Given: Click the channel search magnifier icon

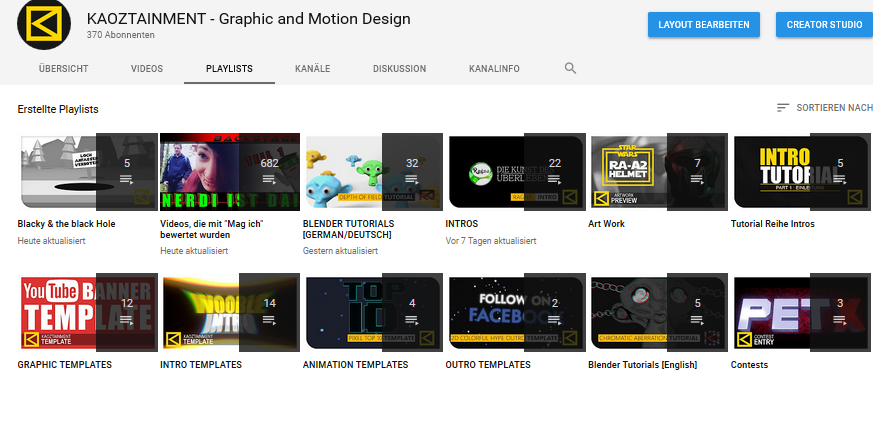Looking at the screenshot, I should [x=570, y=68].
